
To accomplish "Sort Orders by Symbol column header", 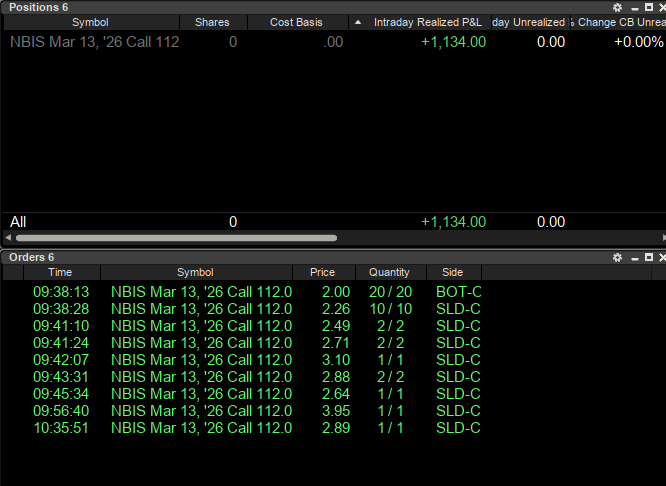I will [x=195, y=272].
